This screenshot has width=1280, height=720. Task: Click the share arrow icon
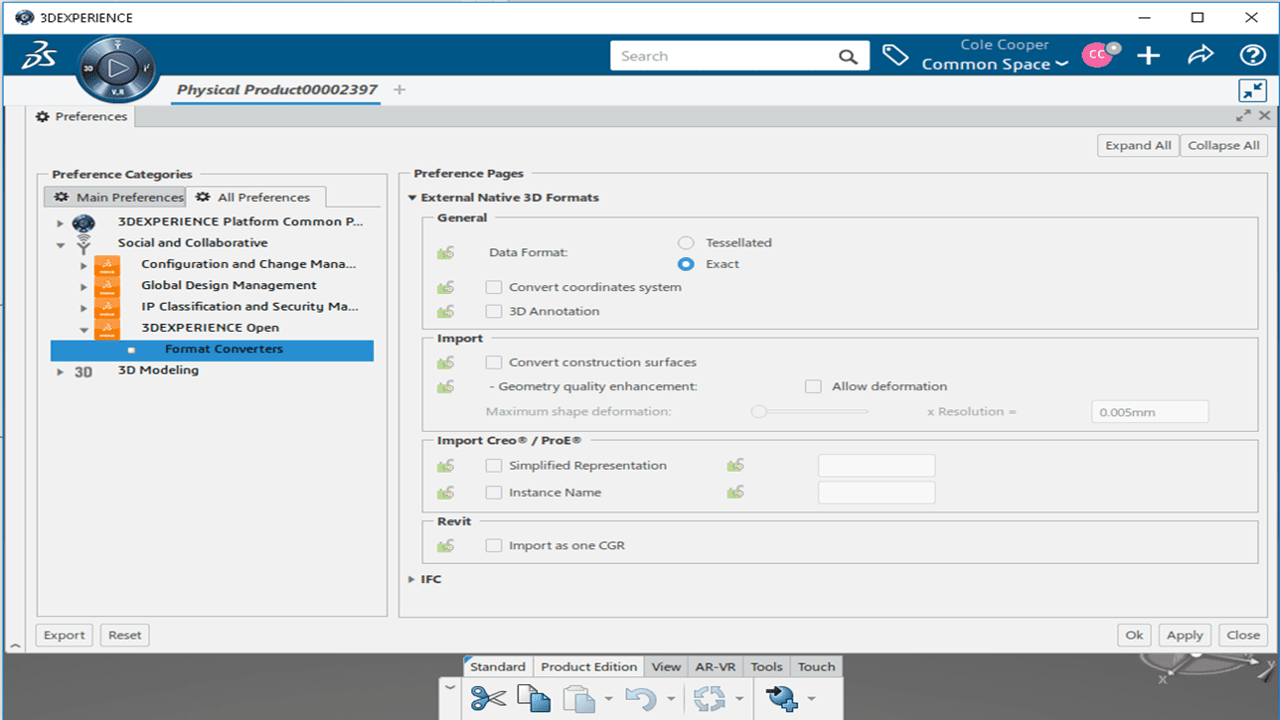pos(1200,56)
